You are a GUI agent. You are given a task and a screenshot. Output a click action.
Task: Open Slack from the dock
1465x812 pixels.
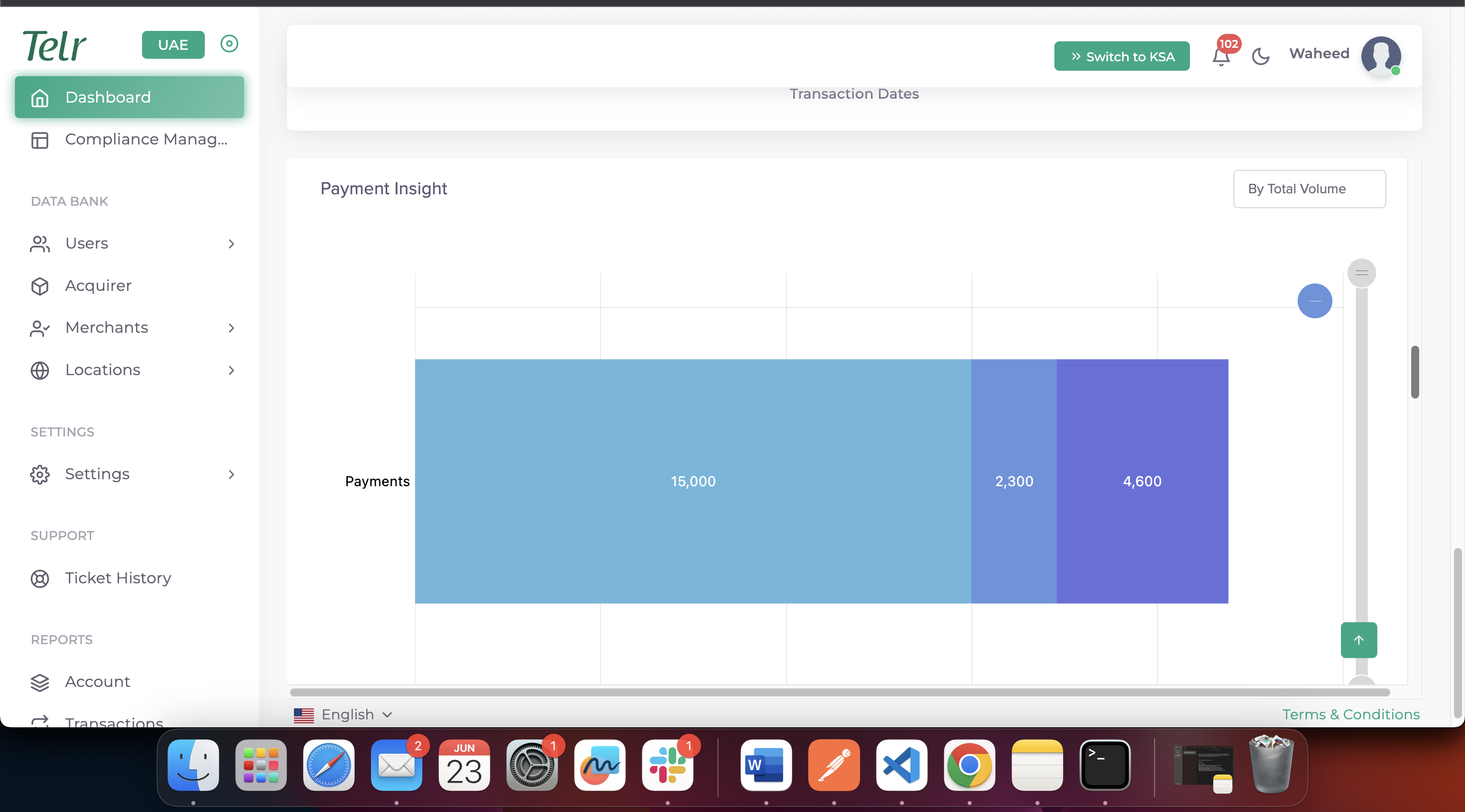click(x=668, y=765)
